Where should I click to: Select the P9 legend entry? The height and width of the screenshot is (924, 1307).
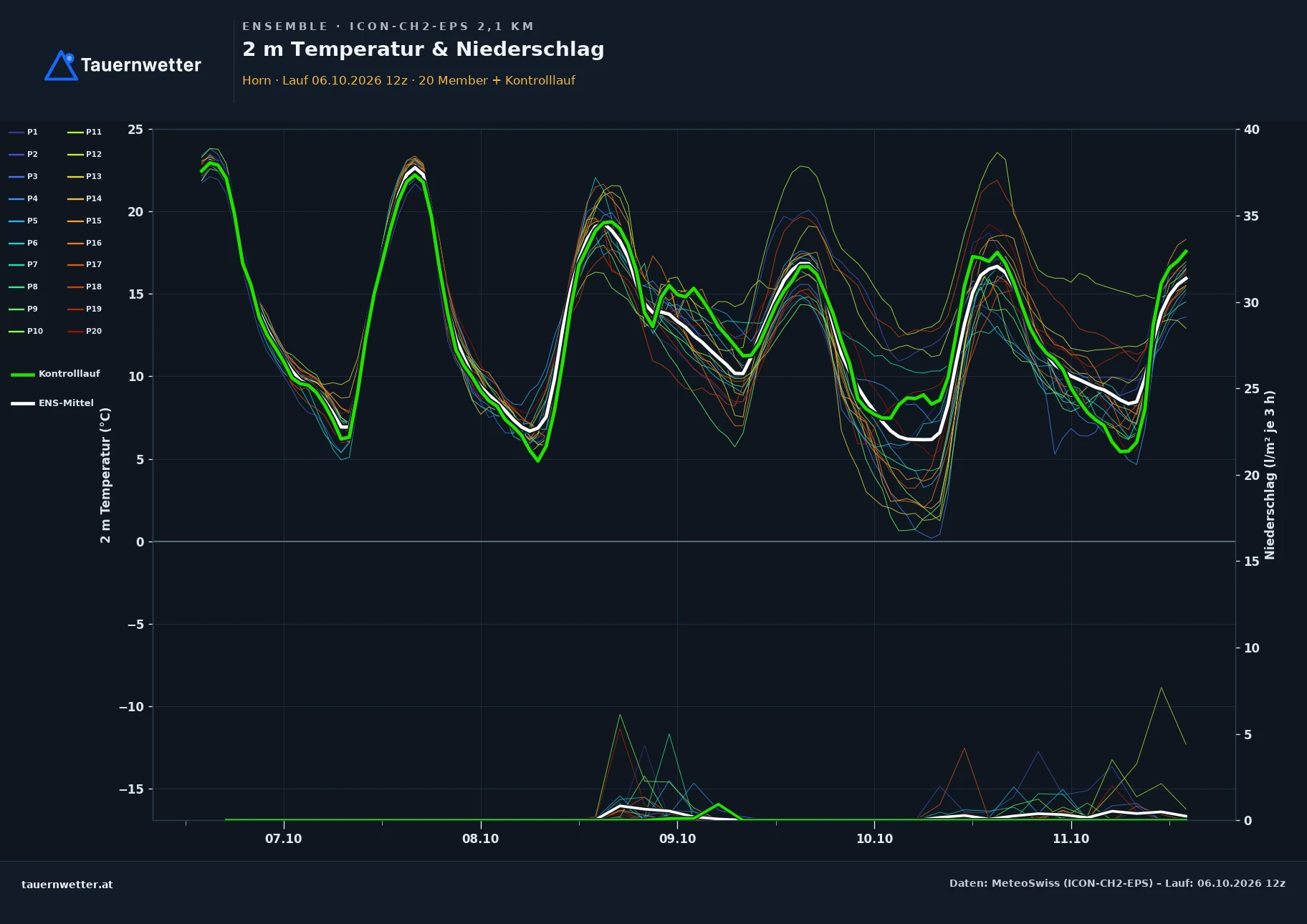[x=24, y=309]
